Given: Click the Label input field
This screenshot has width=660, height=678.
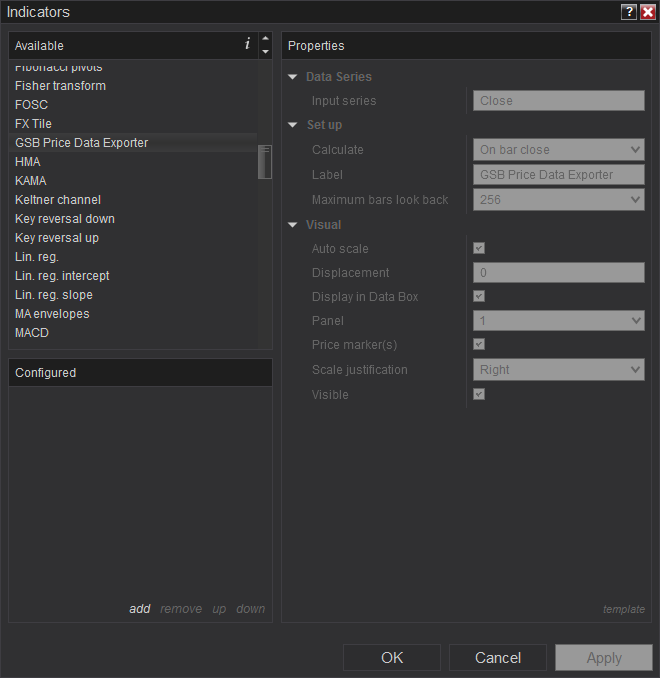Looking at the screenshot, I should pyautogui.click(x=558, y=175).
